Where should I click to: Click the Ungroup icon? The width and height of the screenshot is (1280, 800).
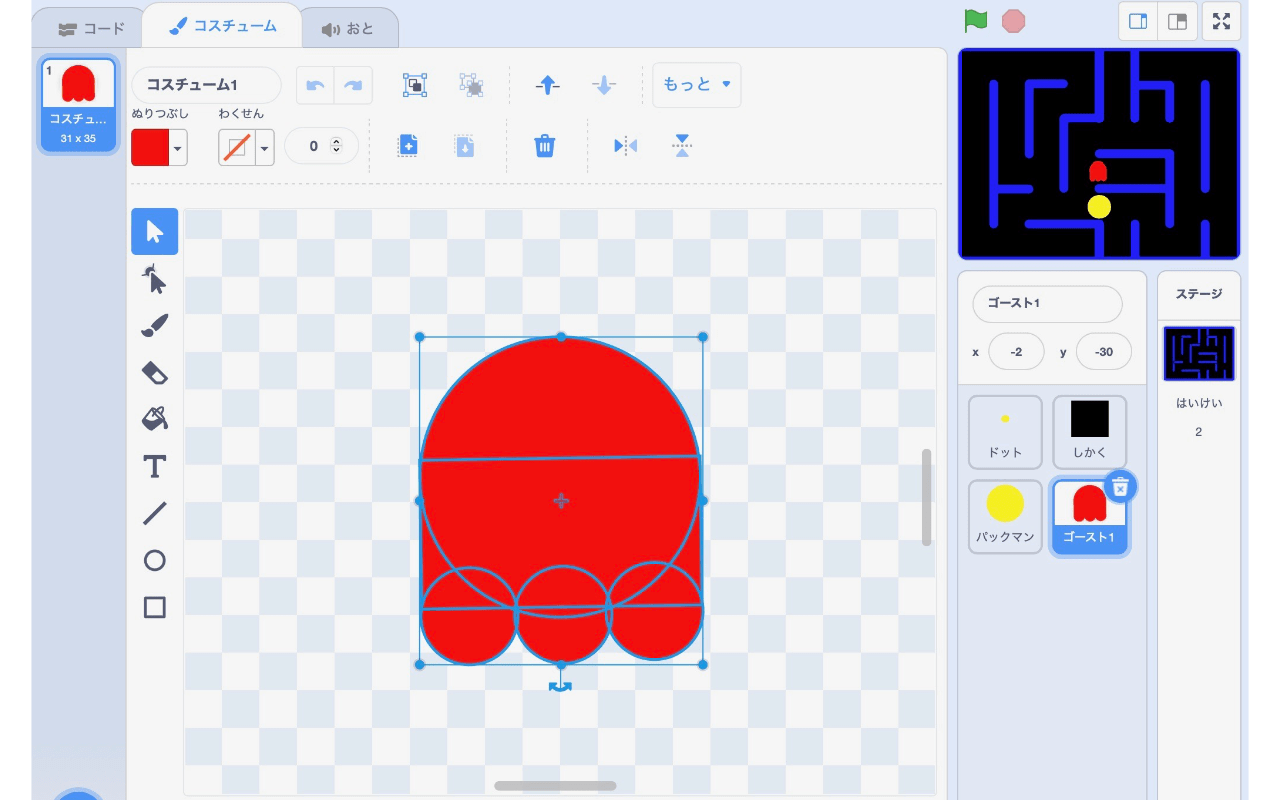(471, 85)
